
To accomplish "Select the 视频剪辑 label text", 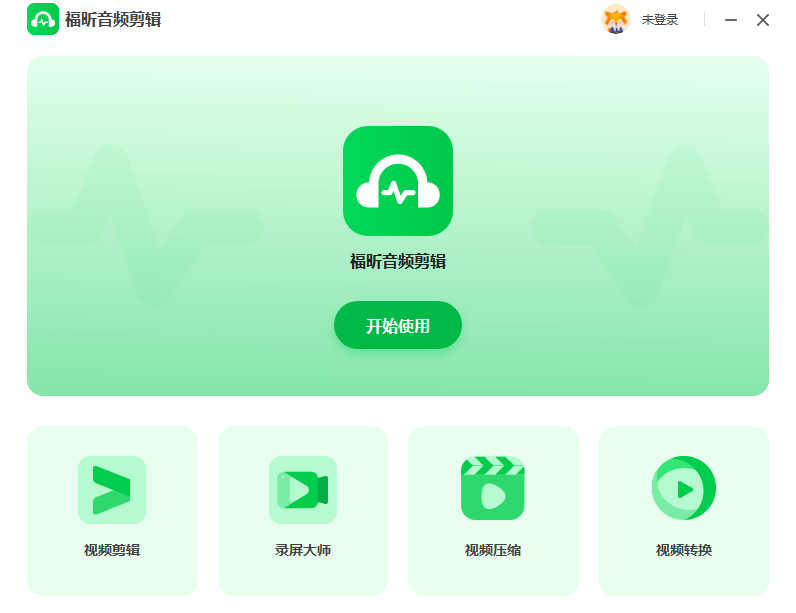I will pos(112,550).
